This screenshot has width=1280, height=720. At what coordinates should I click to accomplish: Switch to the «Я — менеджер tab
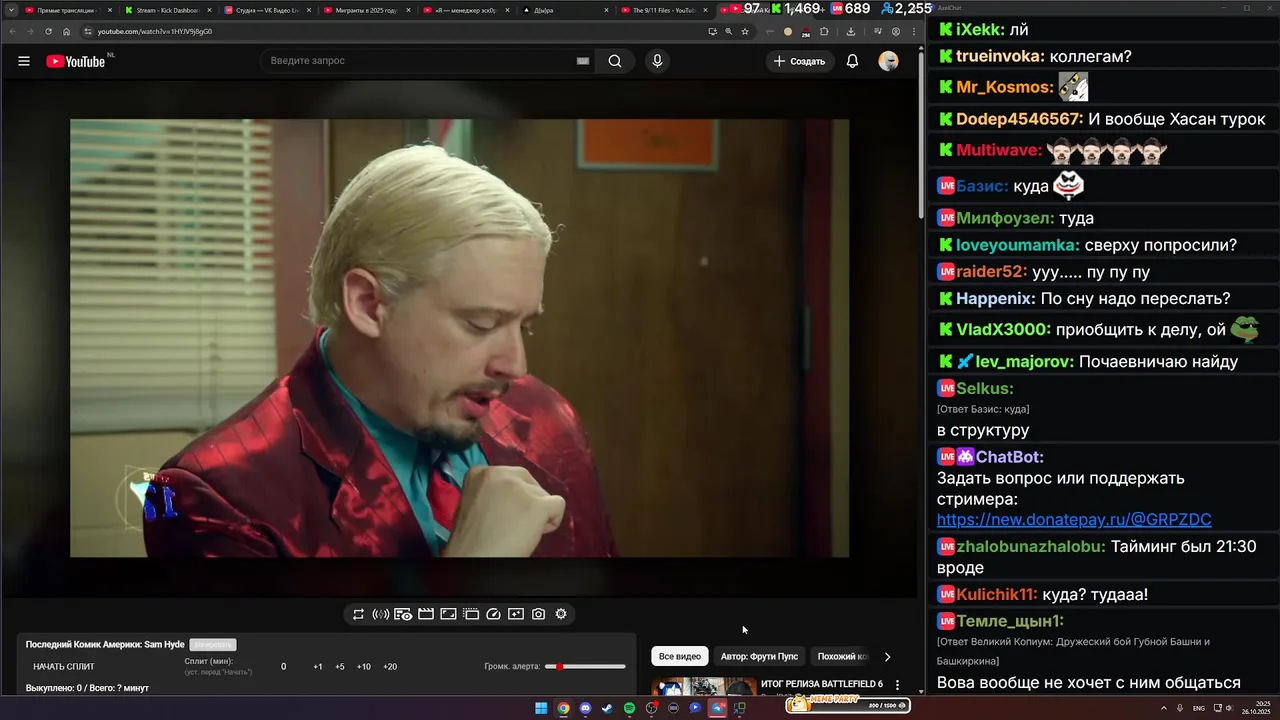465,10
